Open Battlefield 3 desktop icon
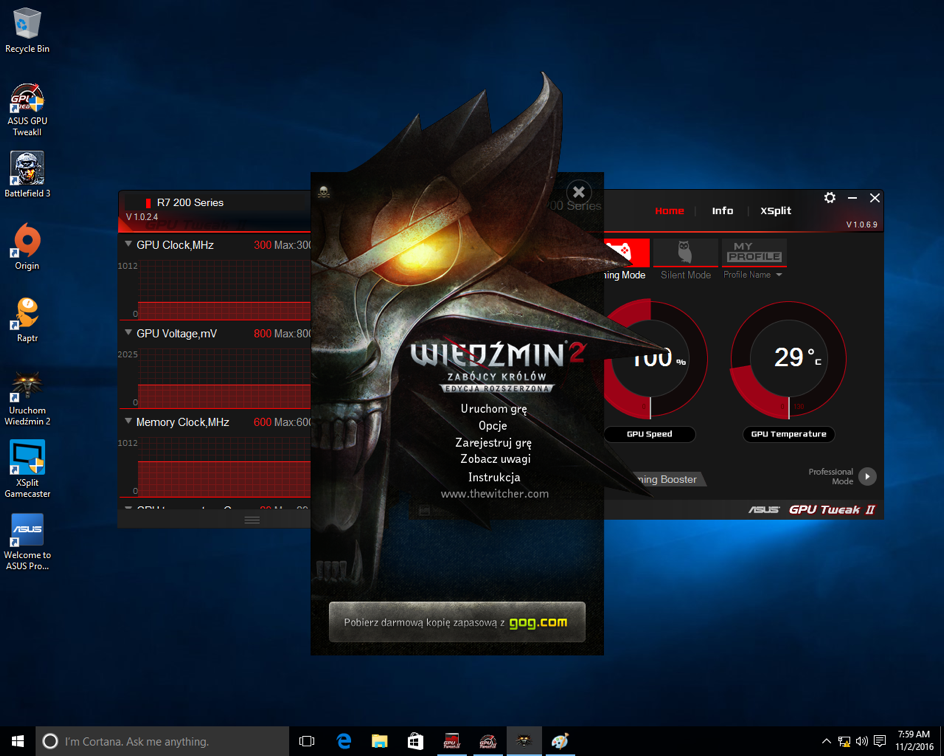This screenshot has width=944, height=756. pos(27,170)
